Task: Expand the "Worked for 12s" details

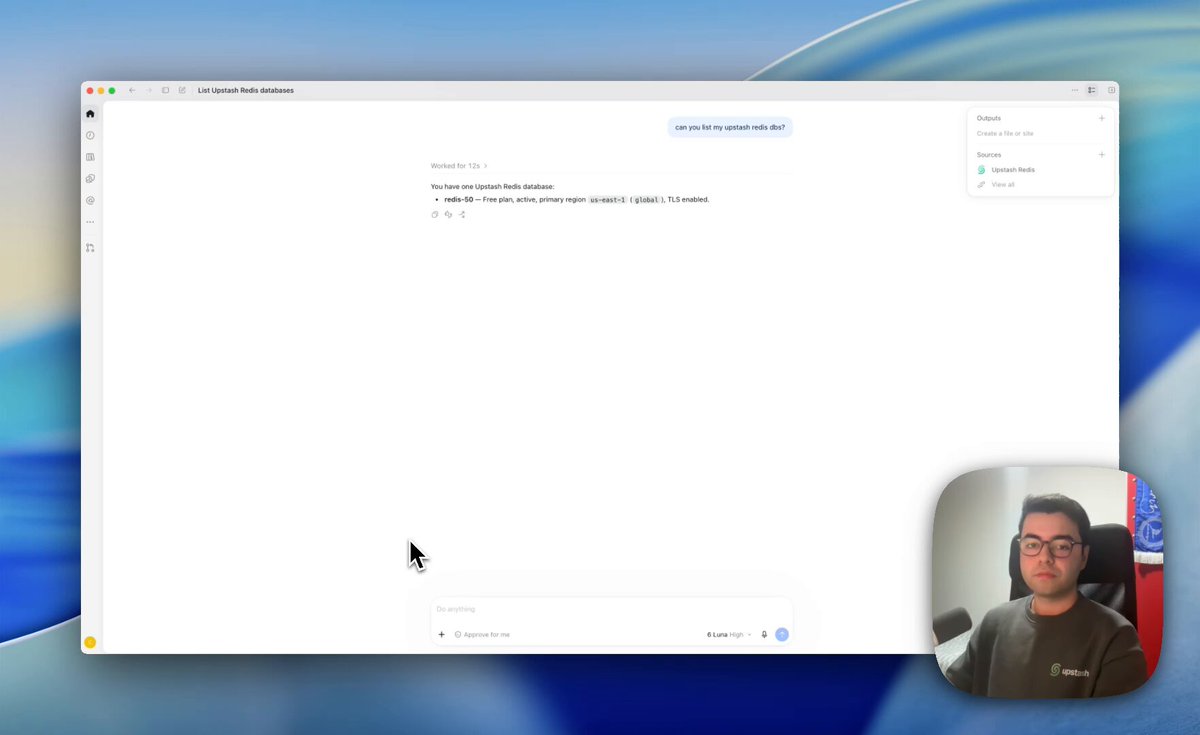Action: pos(459,166)
